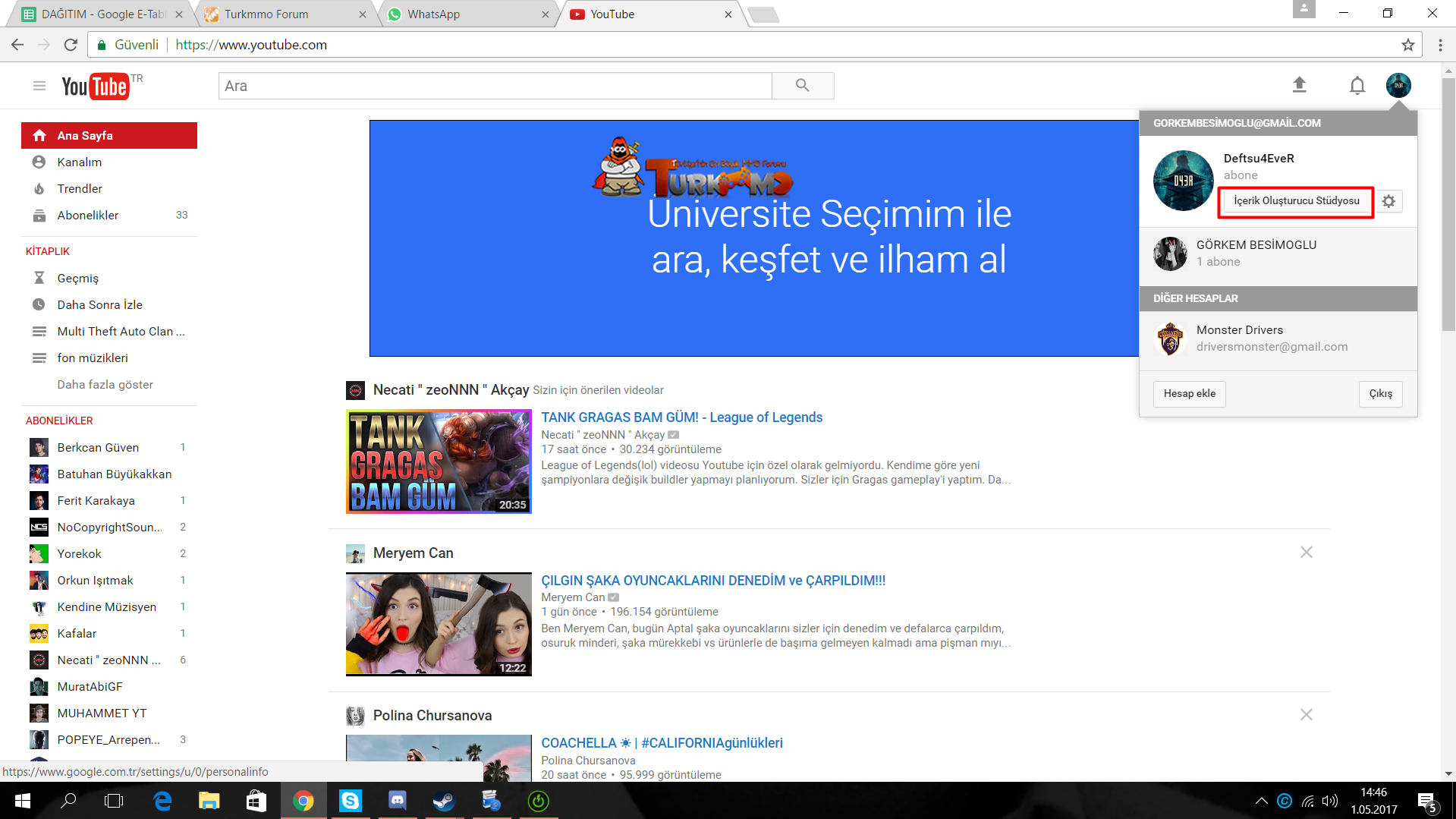Open account settings gear in popup
Image resolution: width=1456 pixels, height=819 pixels.
pyautogui.click(x=1388, y=201)
